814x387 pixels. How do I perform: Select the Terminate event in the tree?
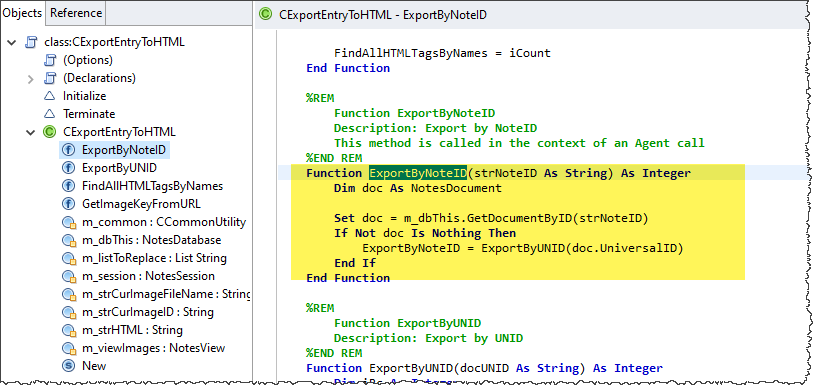point(89,114)
